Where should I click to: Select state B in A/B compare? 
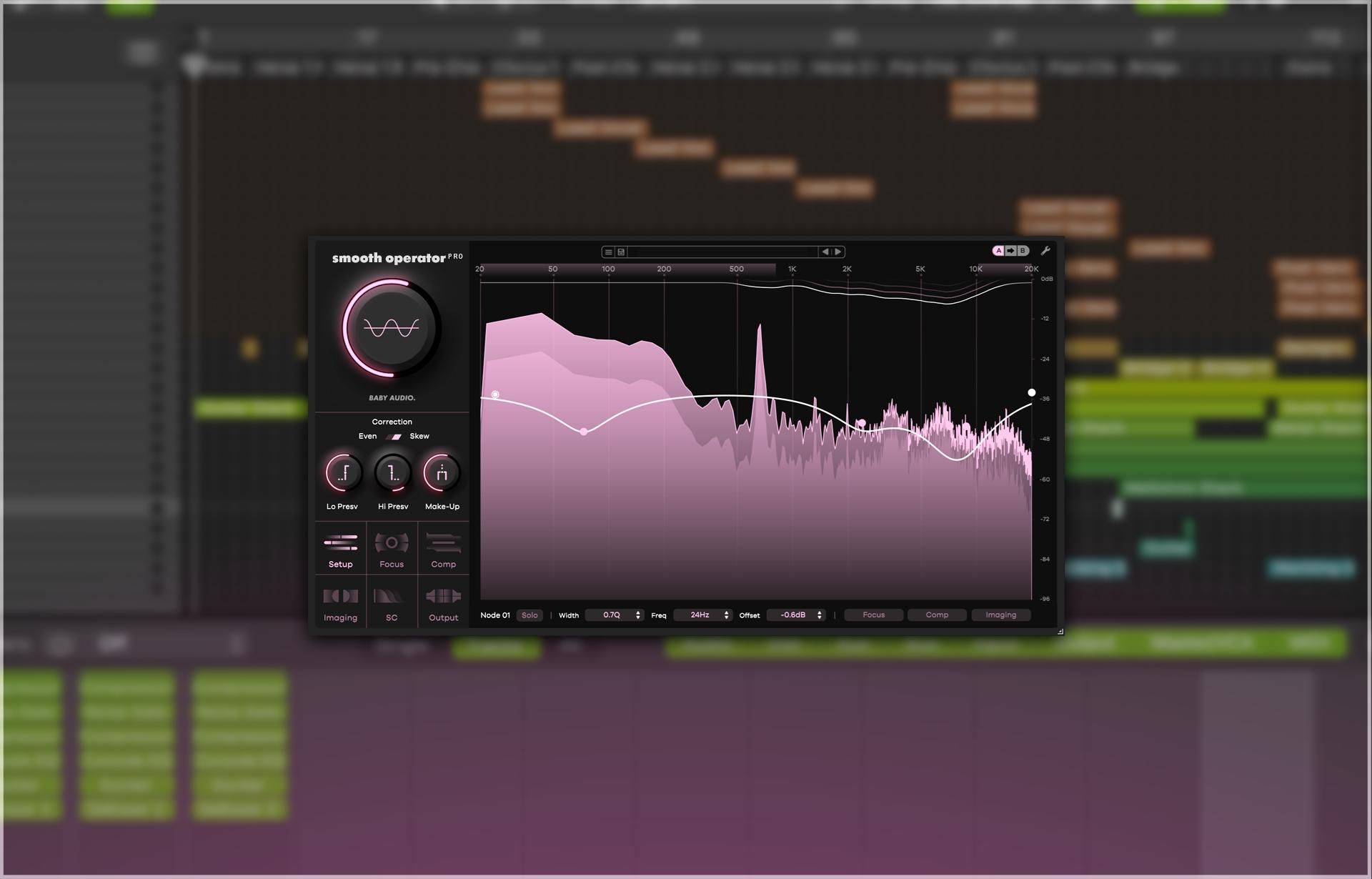[1023, 251]
